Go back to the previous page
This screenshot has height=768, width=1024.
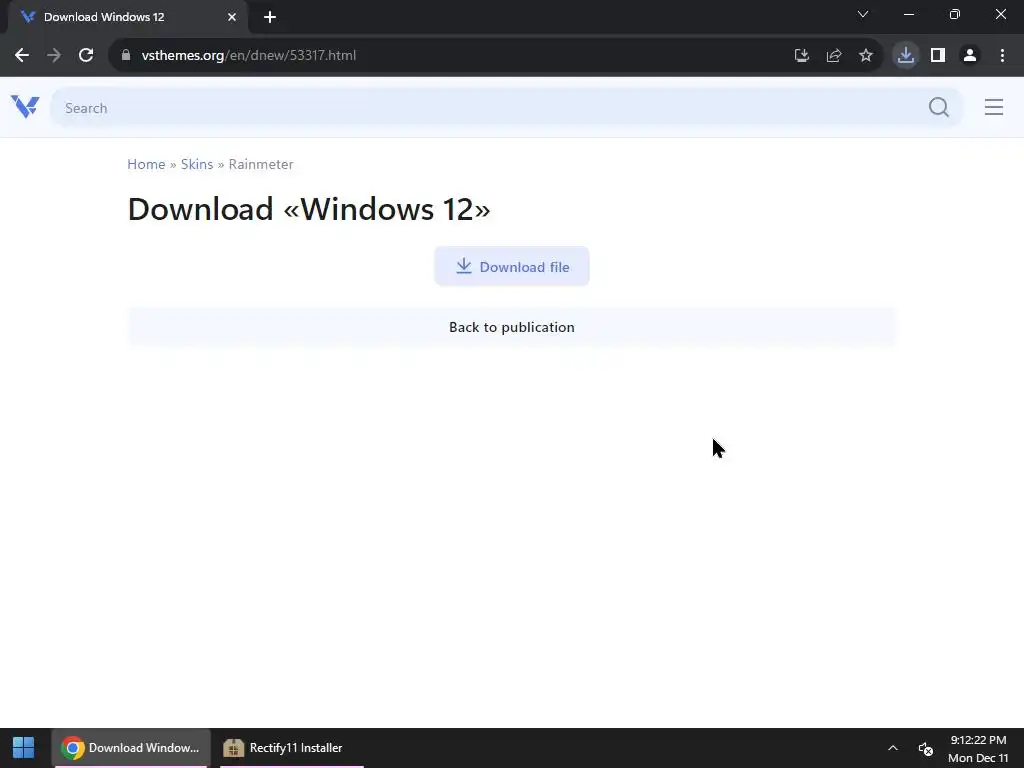[x=22, y=56]
